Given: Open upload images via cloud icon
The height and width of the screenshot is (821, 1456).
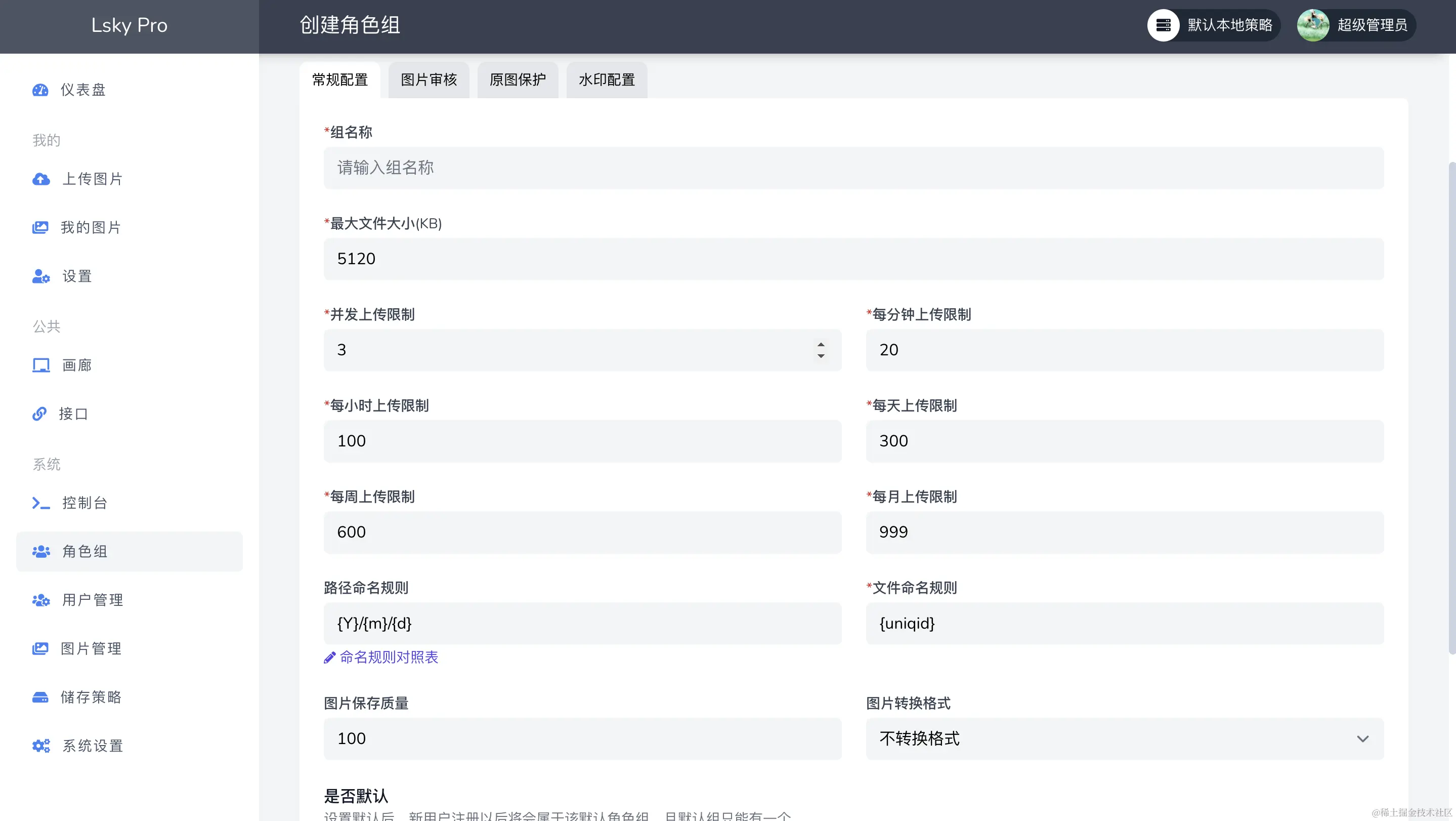Looking at the screenshot, I should (40, 179).
